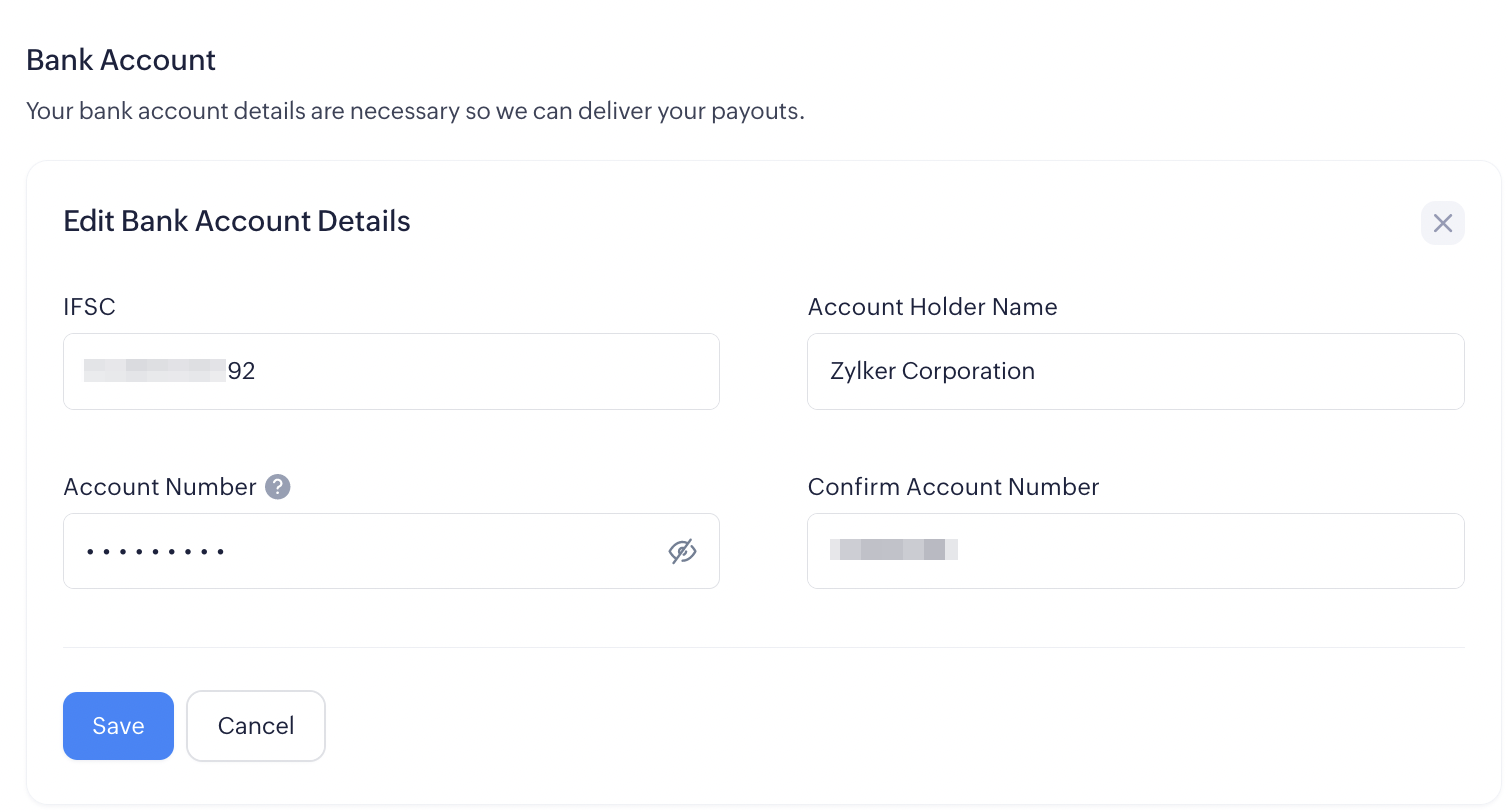The width and height of the screenshot is (1508, 812).
Task: Click the "Bank Account" section title
Action: (x=121, y=60)
